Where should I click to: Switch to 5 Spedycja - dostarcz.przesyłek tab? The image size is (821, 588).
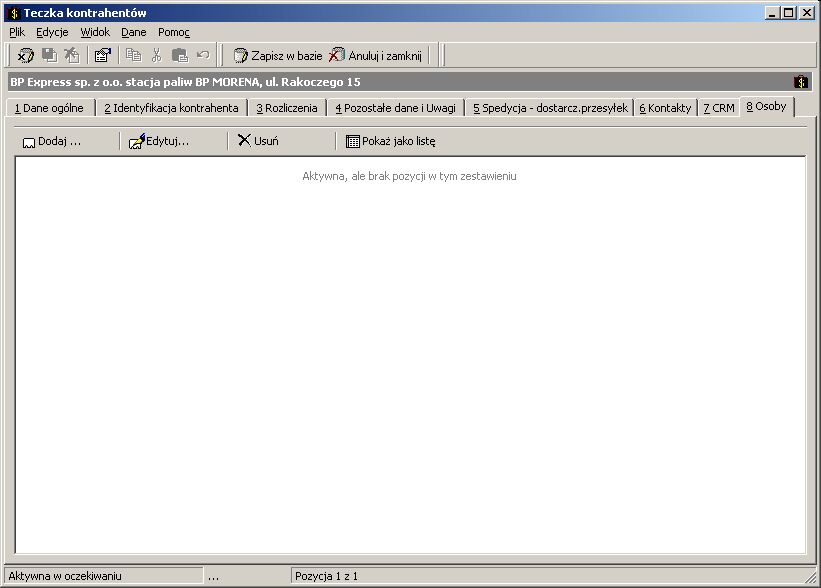click(x=550, y=108)
